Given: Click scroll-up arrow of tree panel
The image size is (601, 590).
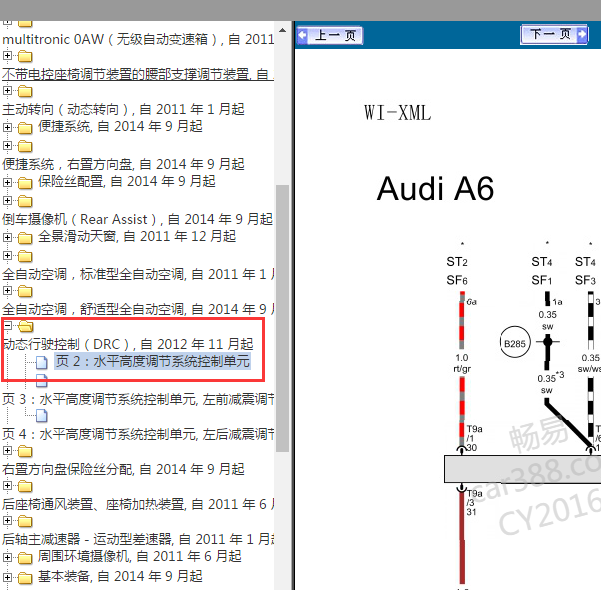Looking at the screenshot, I should click(x=282, y=30).
